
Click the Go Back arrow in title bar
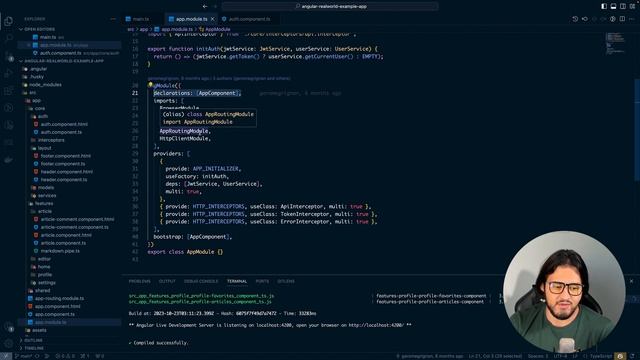tap(205, 6)
